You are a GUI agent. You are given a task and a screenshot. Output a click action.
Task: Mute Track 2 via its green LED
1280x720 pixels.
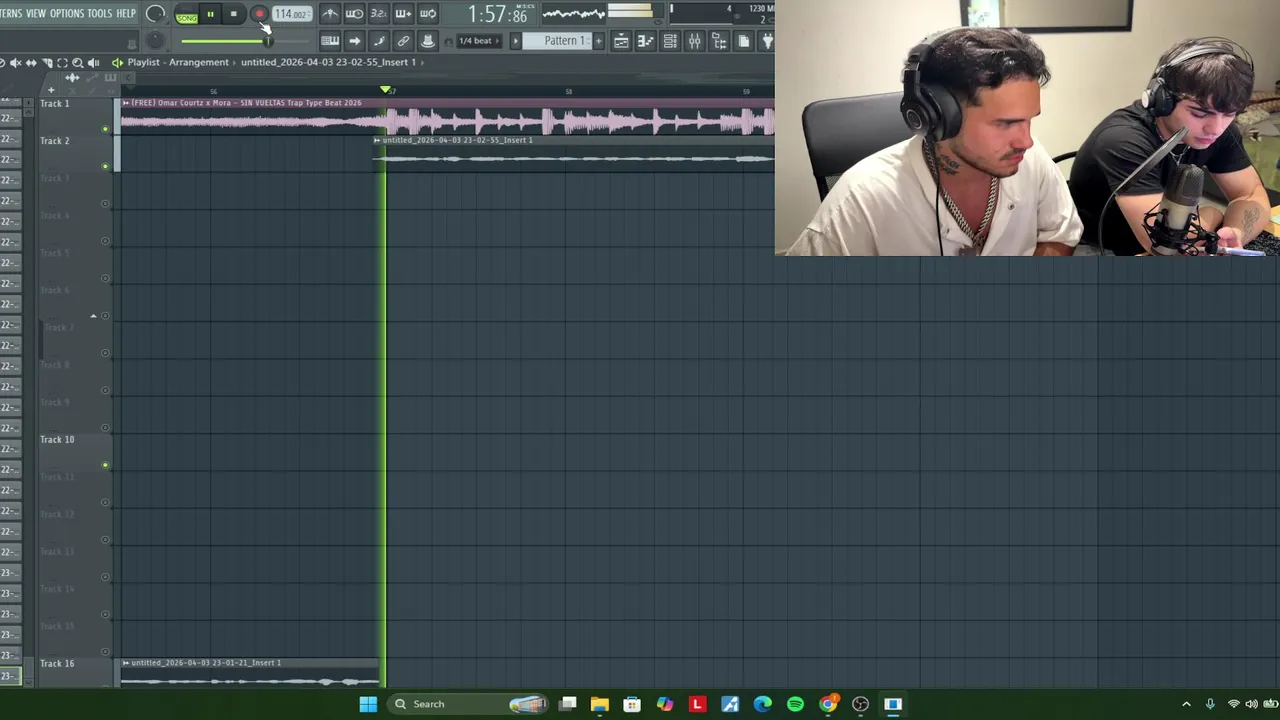tap(106, 166)
